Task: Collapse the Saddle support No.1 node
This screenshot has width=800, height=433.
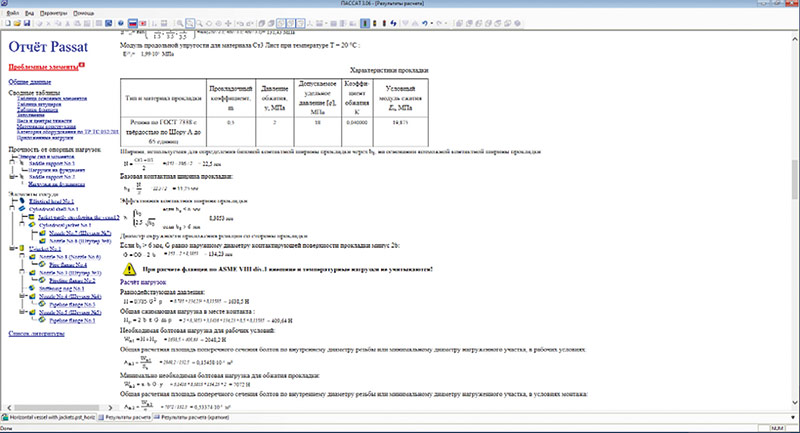Action: pos(12,162)
